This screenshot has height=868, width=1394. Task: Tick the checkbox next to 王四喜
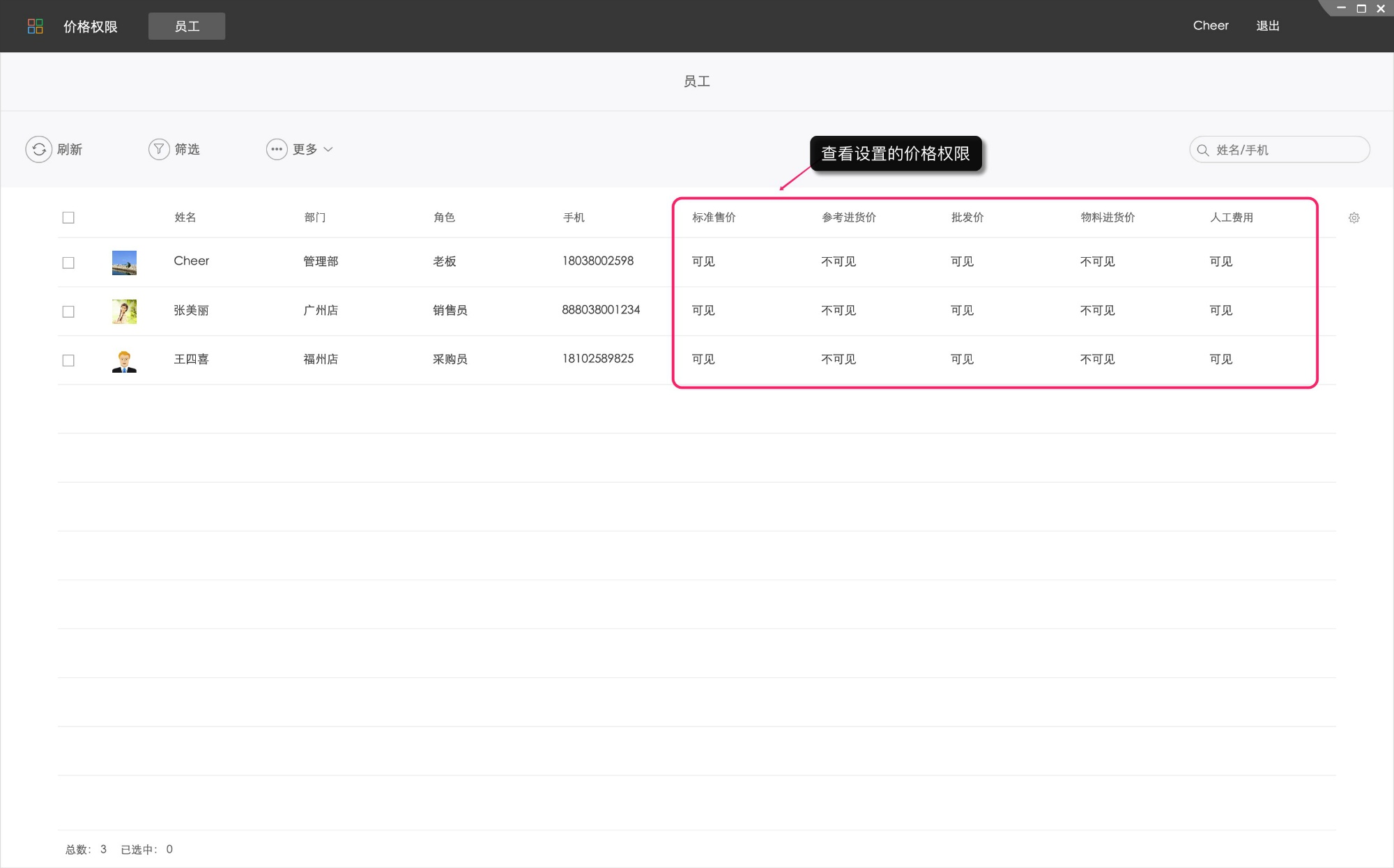tap(68, 360)
